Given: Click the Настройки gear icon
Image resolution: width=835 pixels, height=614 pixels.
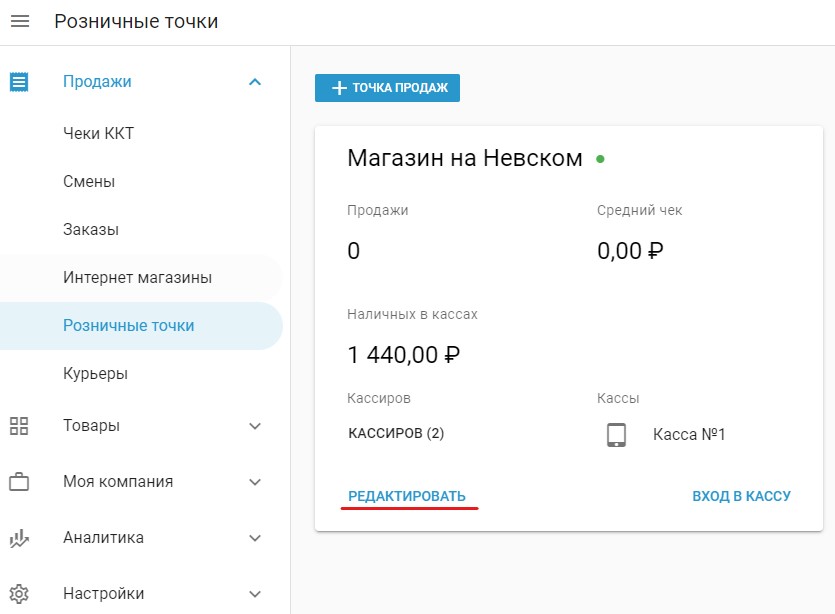Looking at the screenshot, I should click(x=19, y=594).
